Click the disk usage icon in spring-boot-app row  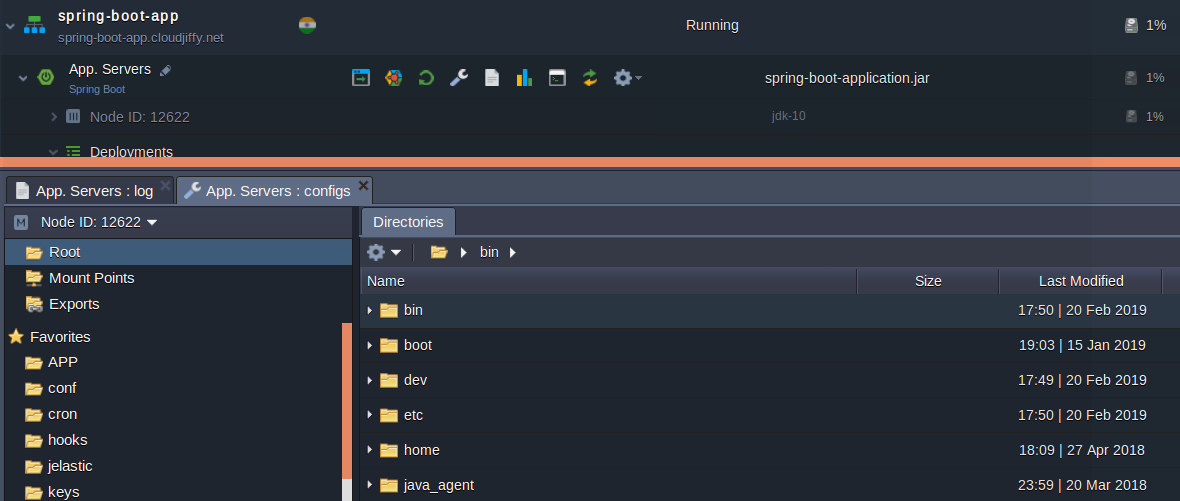click(x=1131, y=25)
